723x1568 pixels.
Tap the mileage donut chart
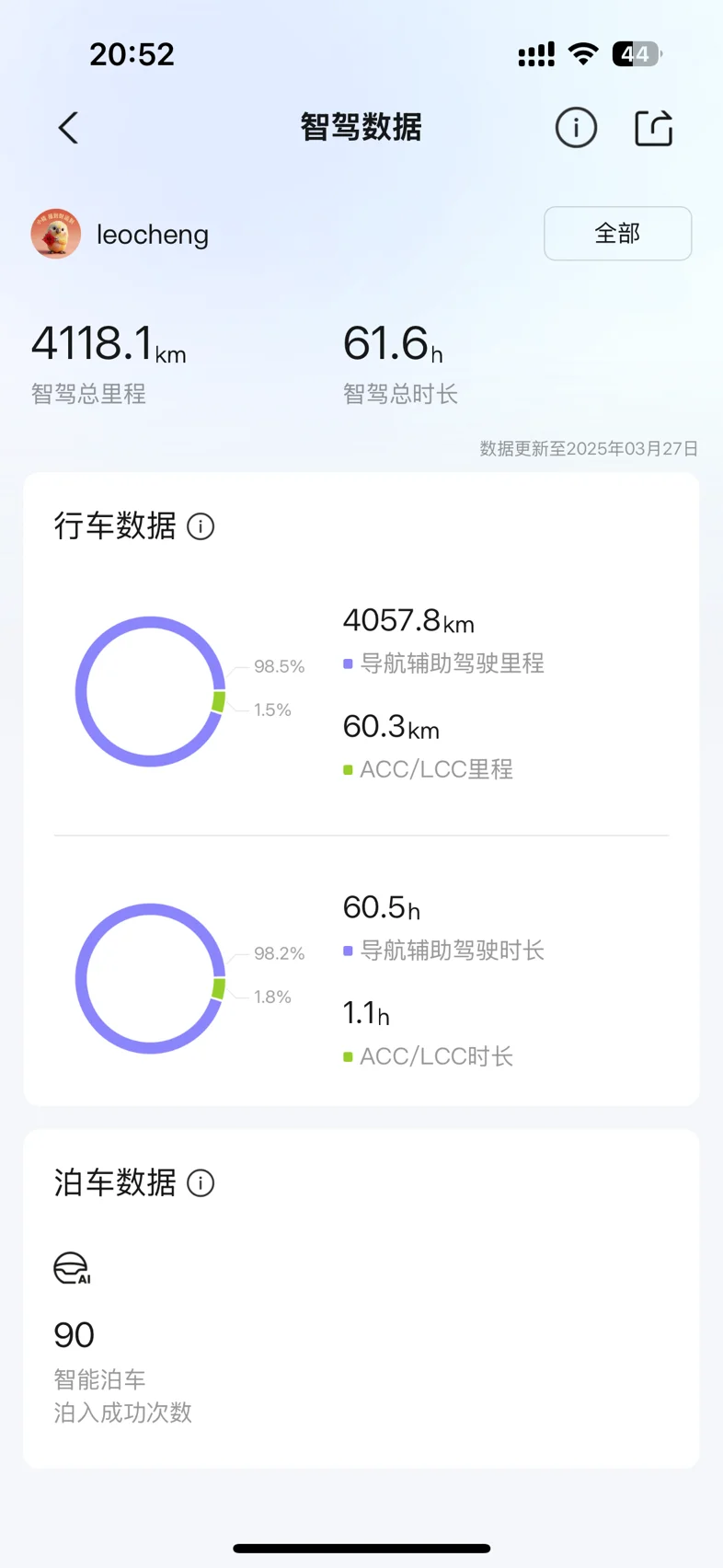coord(150,691)
